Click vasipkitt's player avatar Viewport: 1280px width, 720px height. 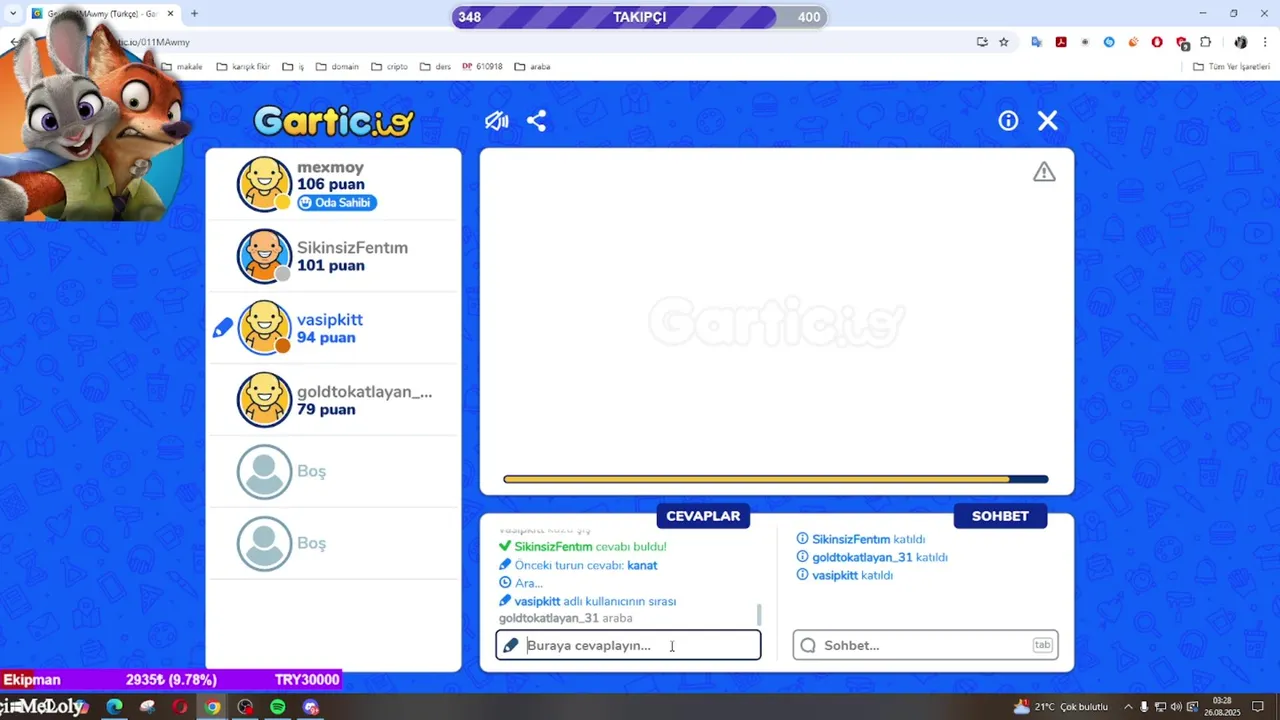(264, 328)
